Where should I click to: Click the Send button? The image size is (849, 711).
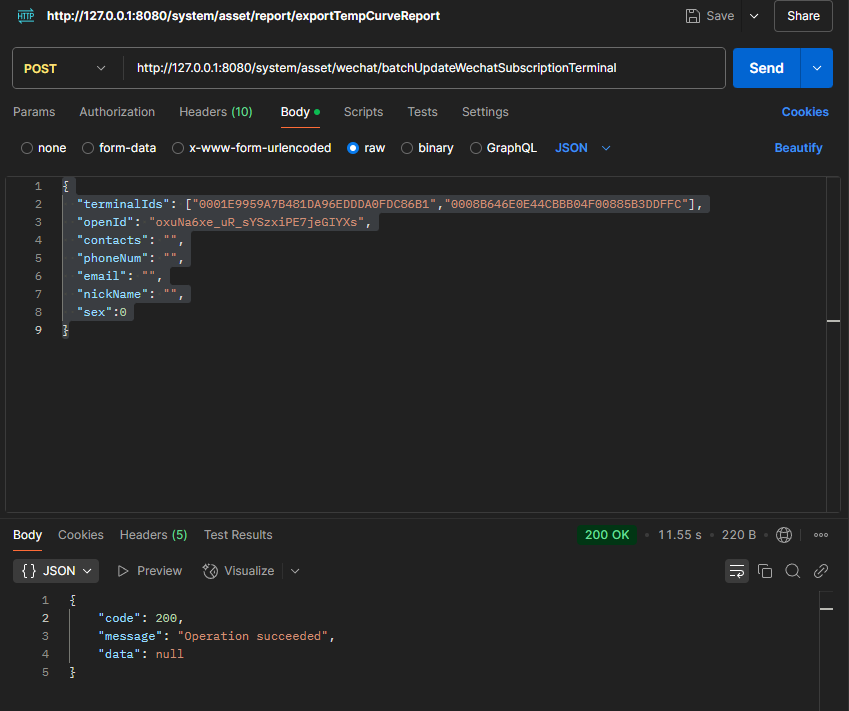tap(766, 68)
